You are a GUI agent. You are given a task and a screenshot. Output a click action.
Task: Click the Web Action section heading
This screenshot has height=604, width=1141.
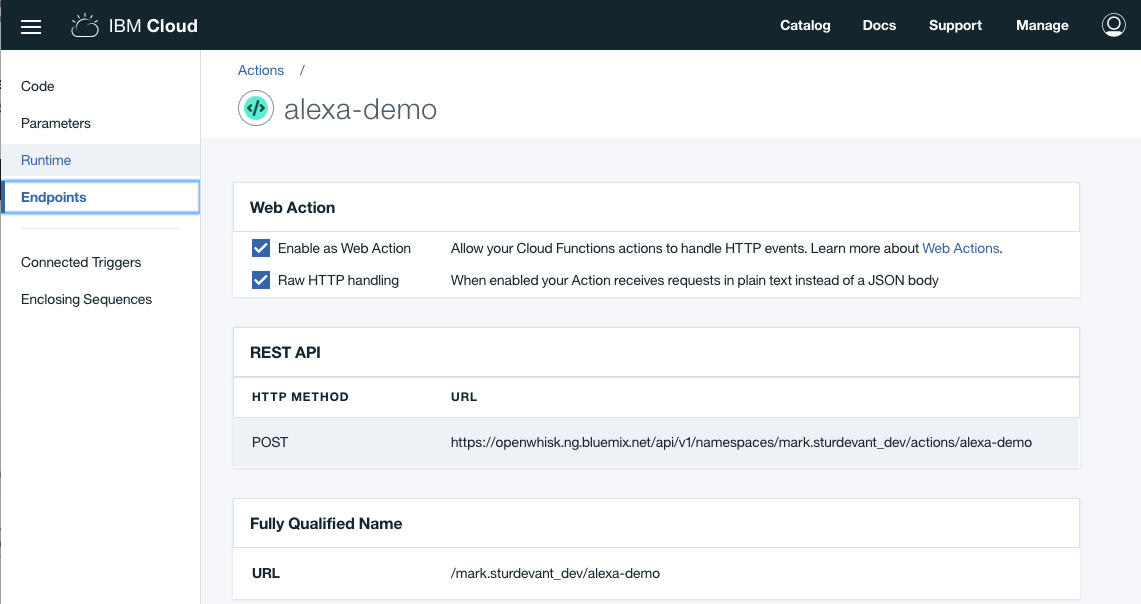[x=293, y=207]
